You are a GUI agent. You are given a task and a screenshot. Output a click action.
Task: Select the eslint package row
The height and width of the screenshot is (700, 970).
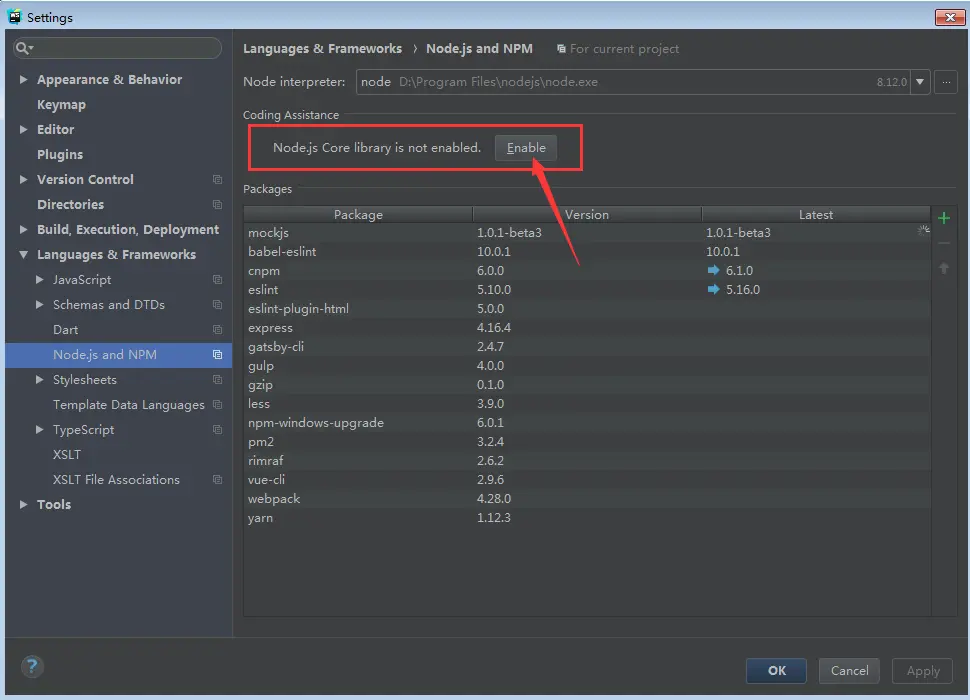pyautogui.click(x=586, y=289)
